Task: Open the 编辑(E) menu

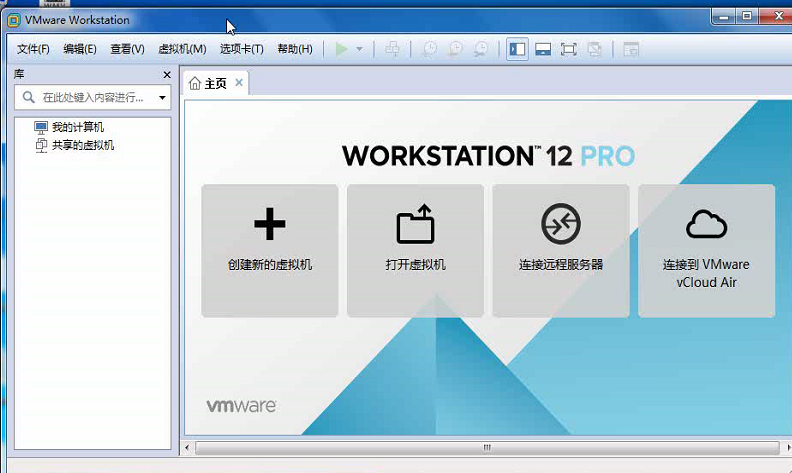Action: click(80, 49)
